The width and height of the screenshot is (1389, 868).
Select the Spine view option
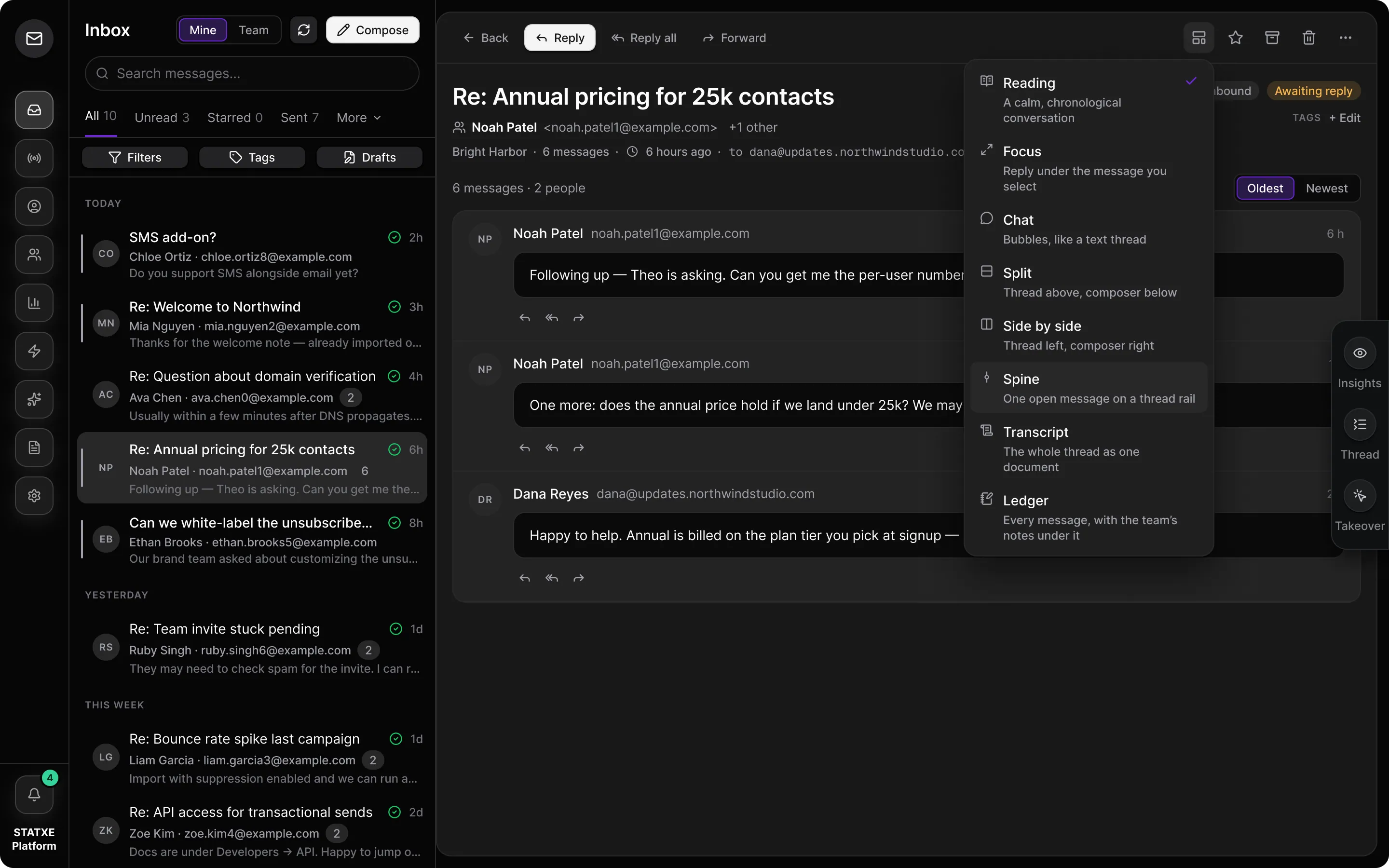(1089, 388)
